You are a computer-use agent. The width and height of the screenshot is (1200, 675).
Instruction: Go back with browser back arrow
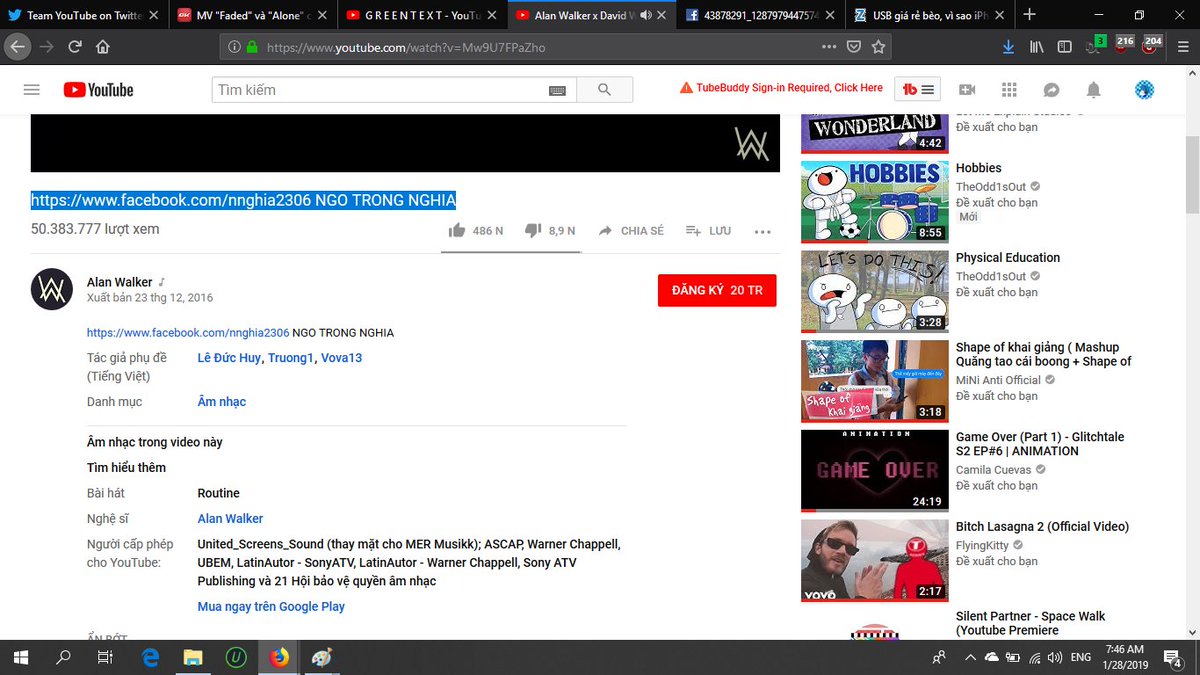pyautogui.click(x=17, y=46)
